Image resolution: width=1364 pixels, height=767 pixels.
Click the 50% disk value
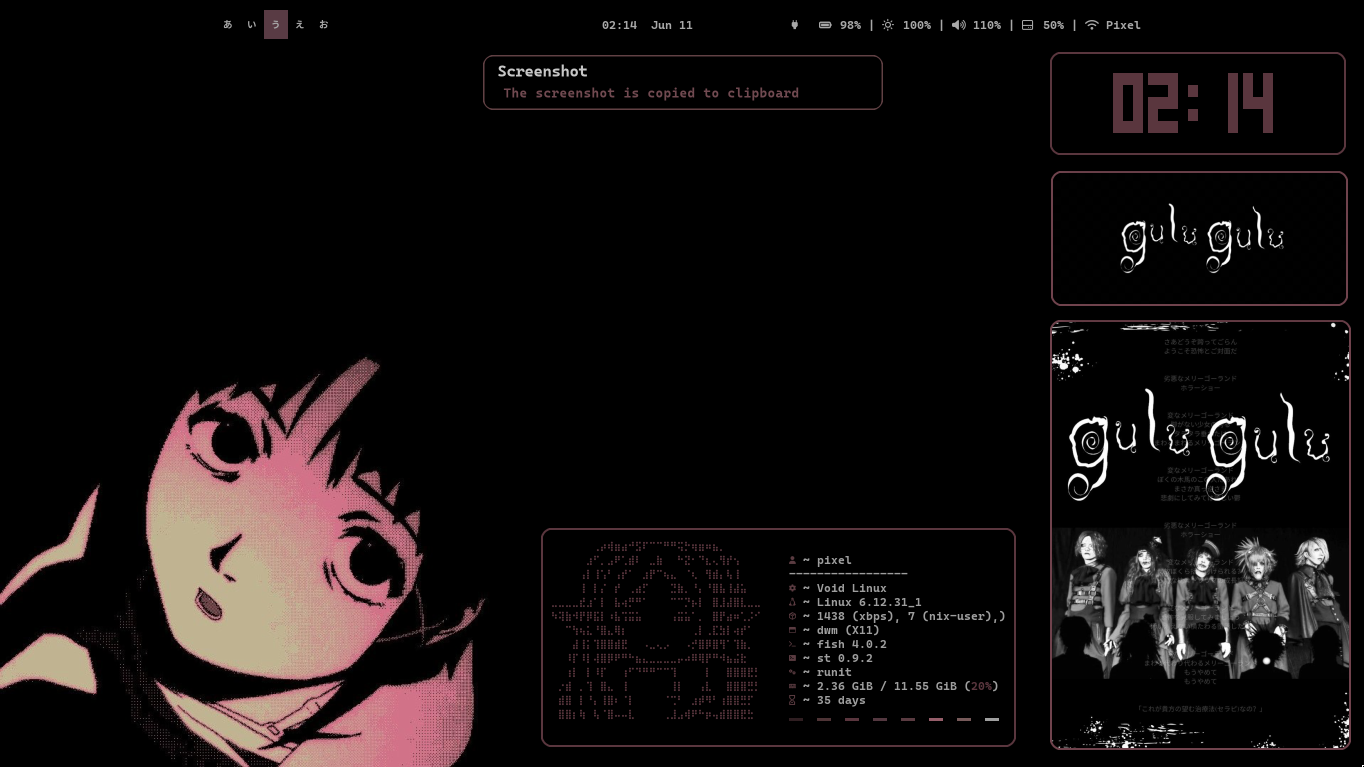(x=1053, y=25)
